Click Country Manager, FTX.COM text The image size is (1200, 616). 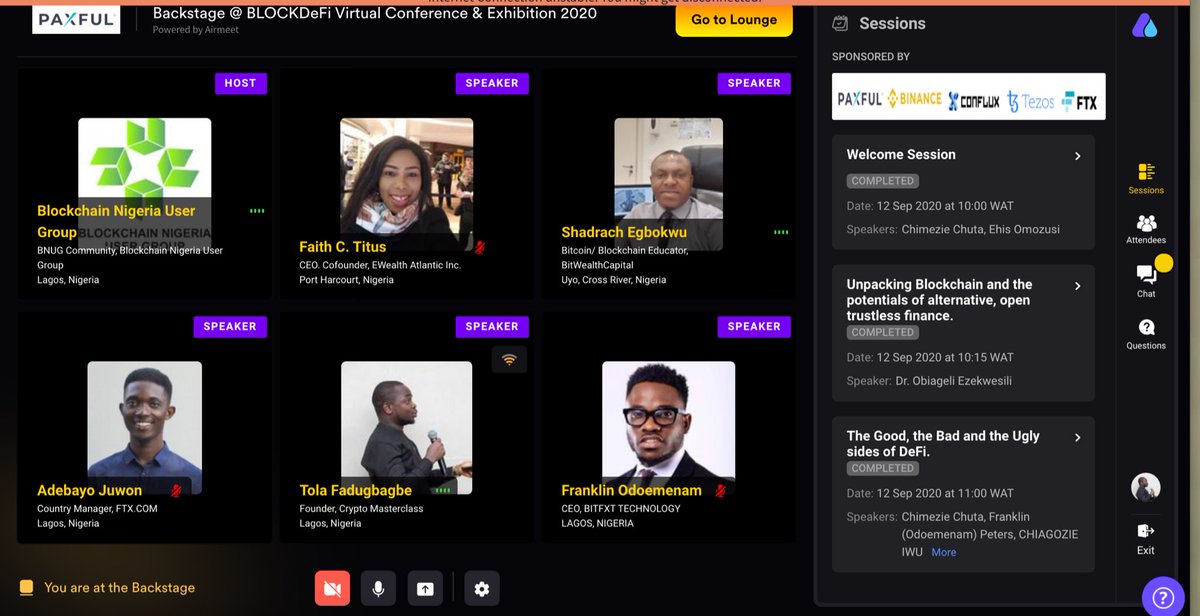97,509
